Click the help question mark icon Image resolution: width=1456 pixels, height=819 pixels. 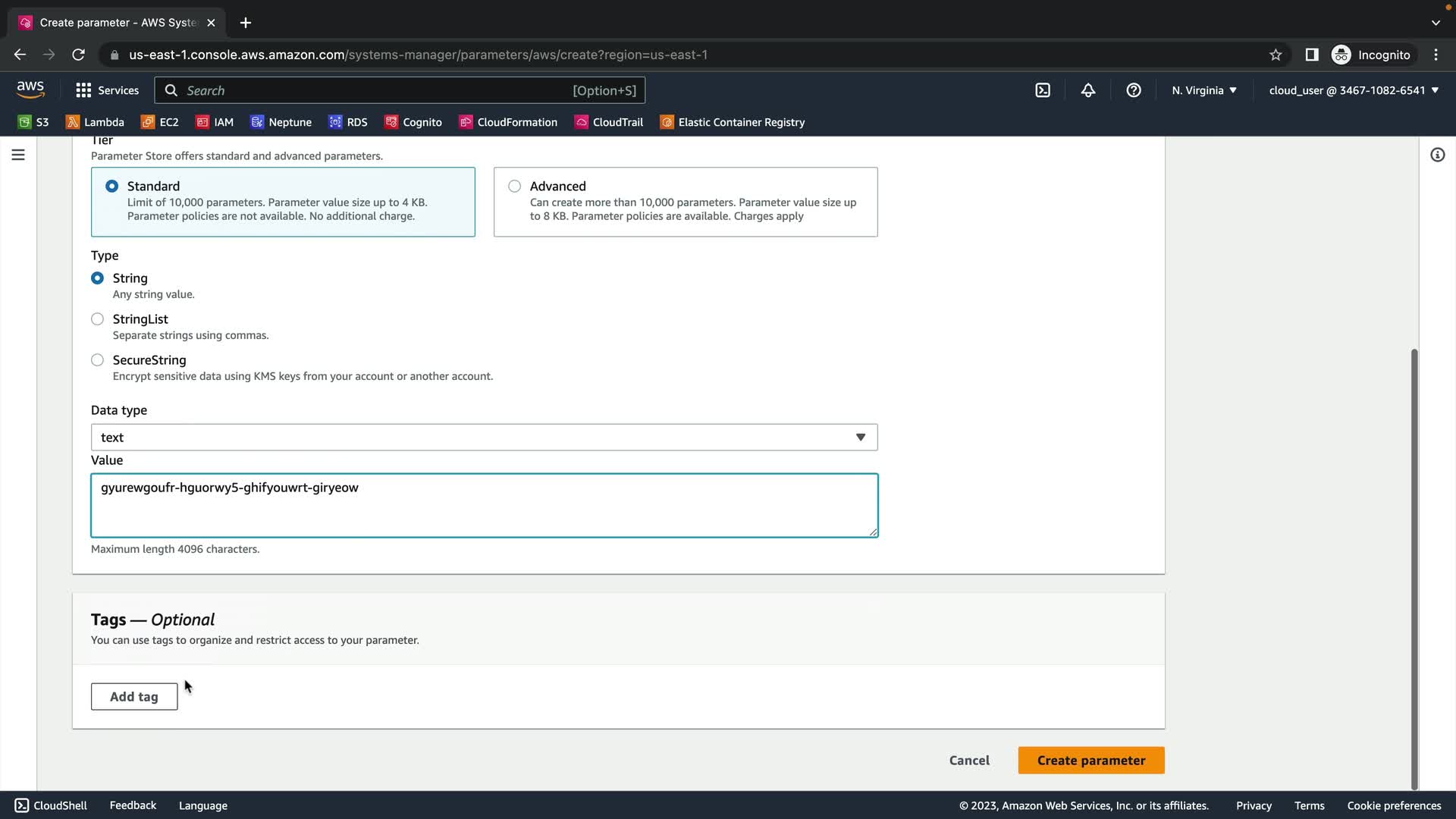tap(1134, 90)
